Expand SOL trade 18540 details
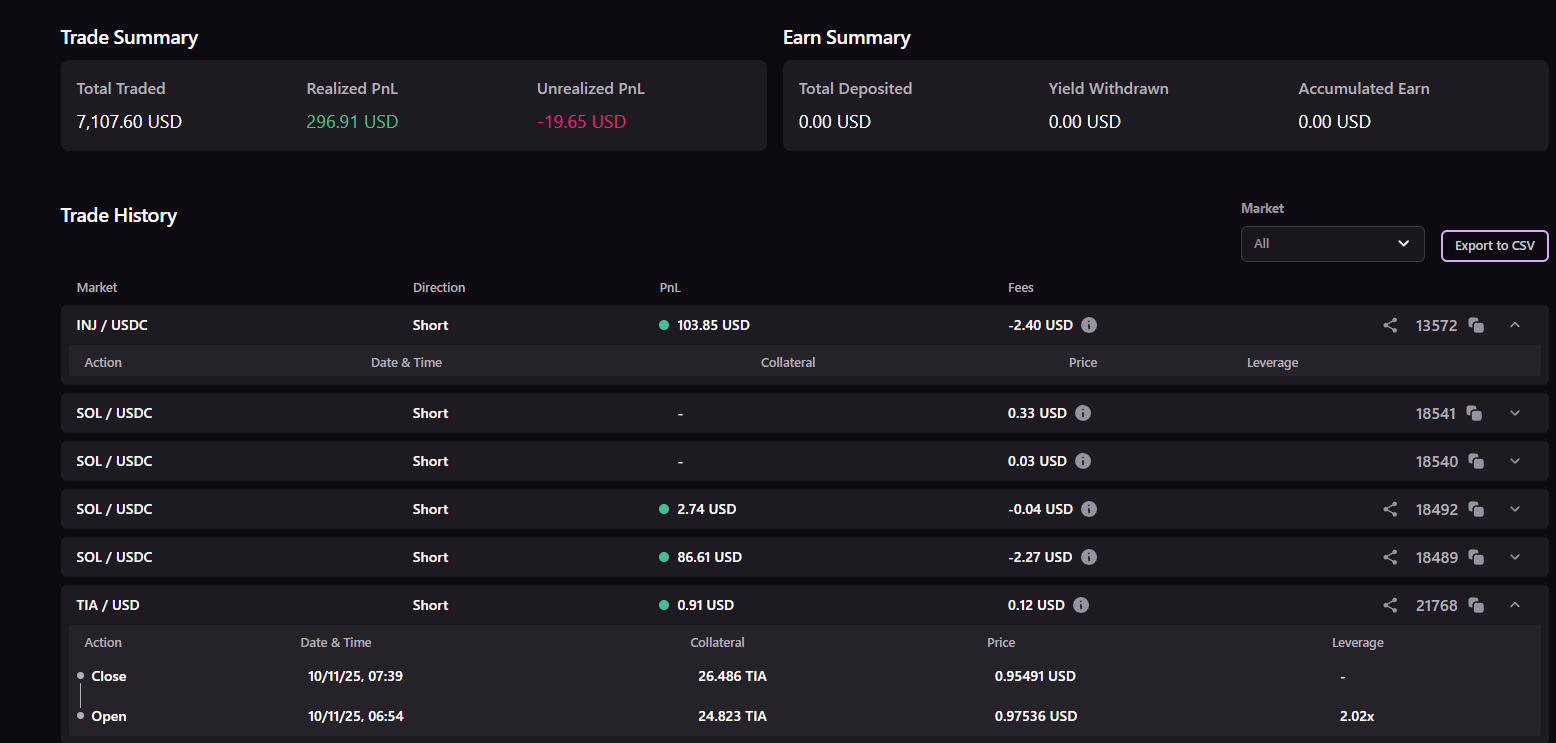This screenshot has height=743, width=1556. pyautogui.click(x=1515, y=461)
